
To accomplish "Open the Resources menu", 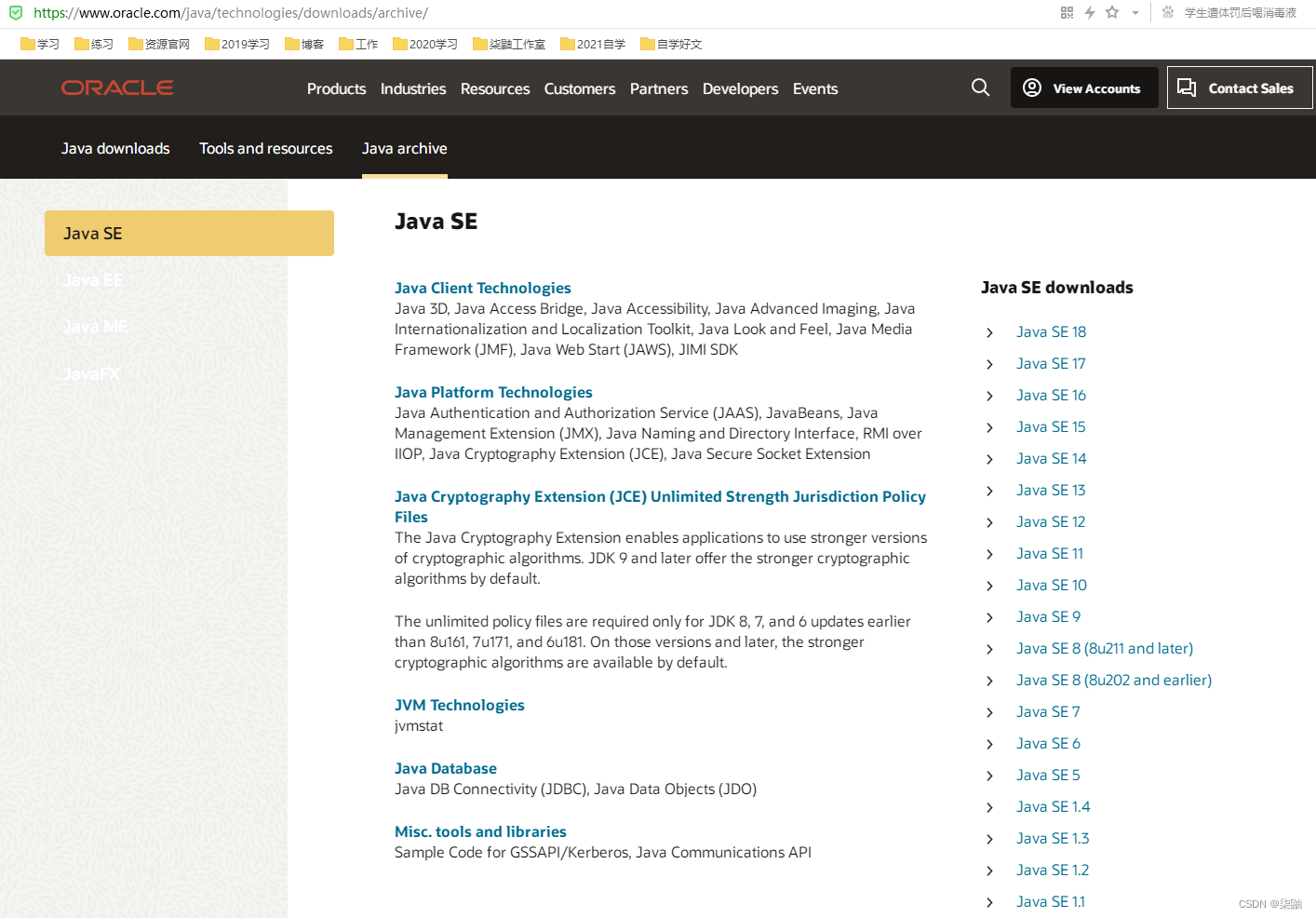I will 495,88.
